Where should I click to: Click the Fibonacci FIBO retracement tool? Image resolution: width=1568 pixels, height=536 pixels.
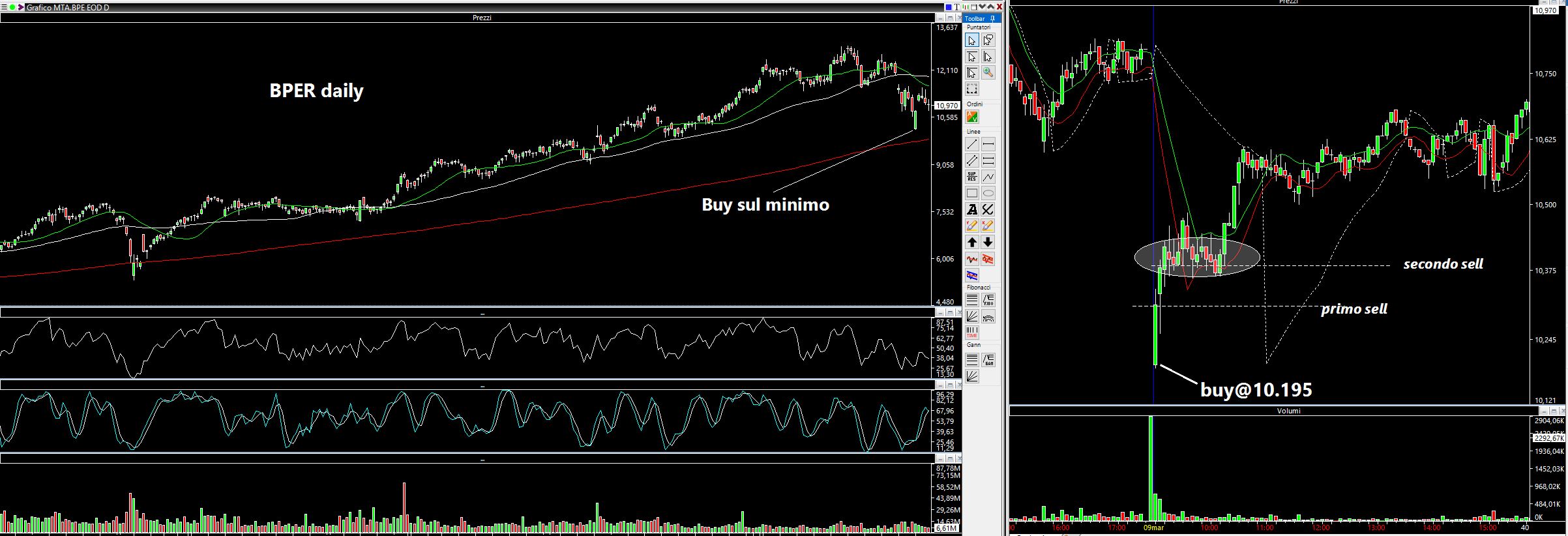point(988,300)
